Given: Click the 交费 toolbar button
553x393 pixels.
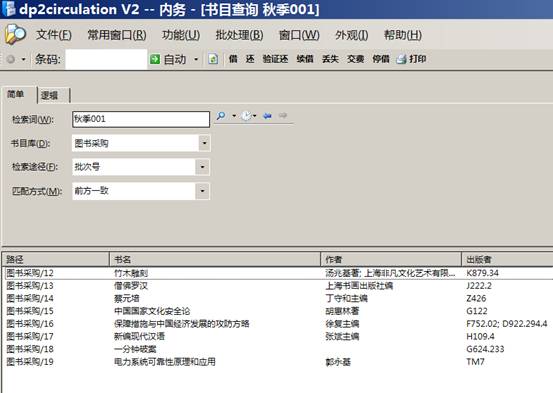Looking at the screenshot, I should coord(356,59).
